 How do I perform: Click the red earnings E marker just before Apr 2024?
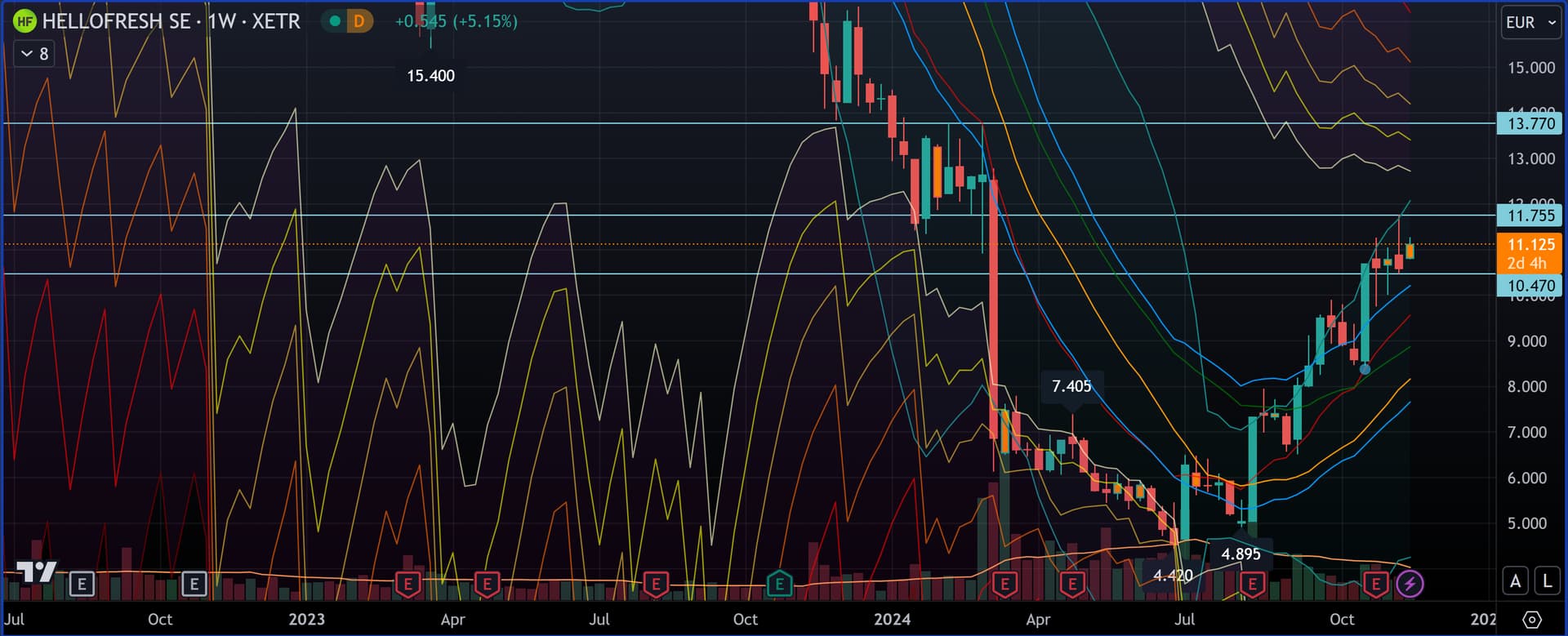click(1004, 584)
